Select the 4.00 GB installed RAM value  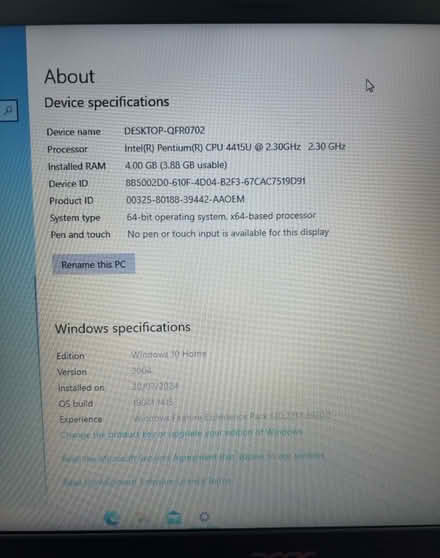(x=176, y=165)
